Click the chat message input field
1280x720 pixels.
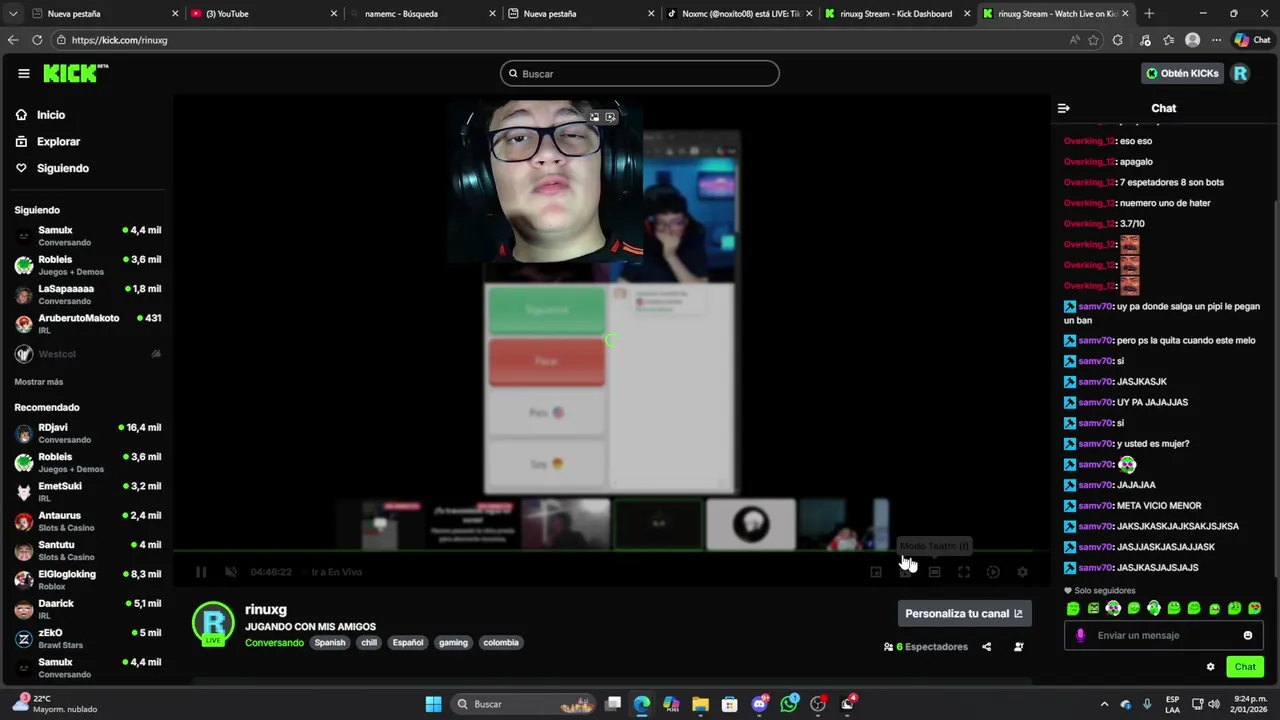pos(1164,635)
